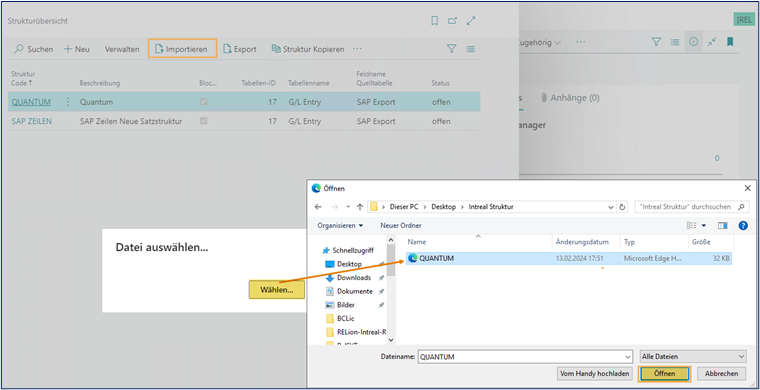Click Dieser PC in the address path
Screen dimensions: 760x390
[x=404, y=207]
